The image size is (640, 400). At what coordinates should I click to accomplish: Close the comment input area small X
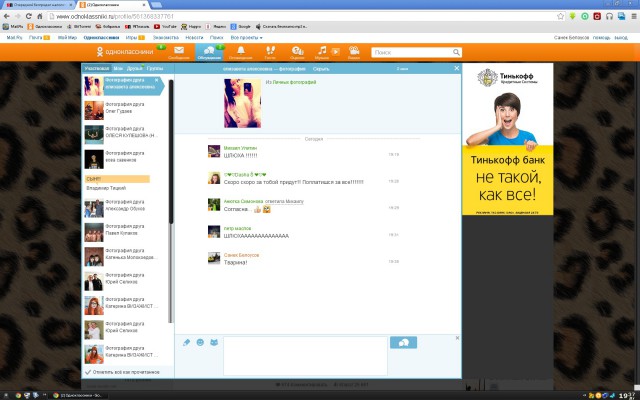[x=457, y=338]
